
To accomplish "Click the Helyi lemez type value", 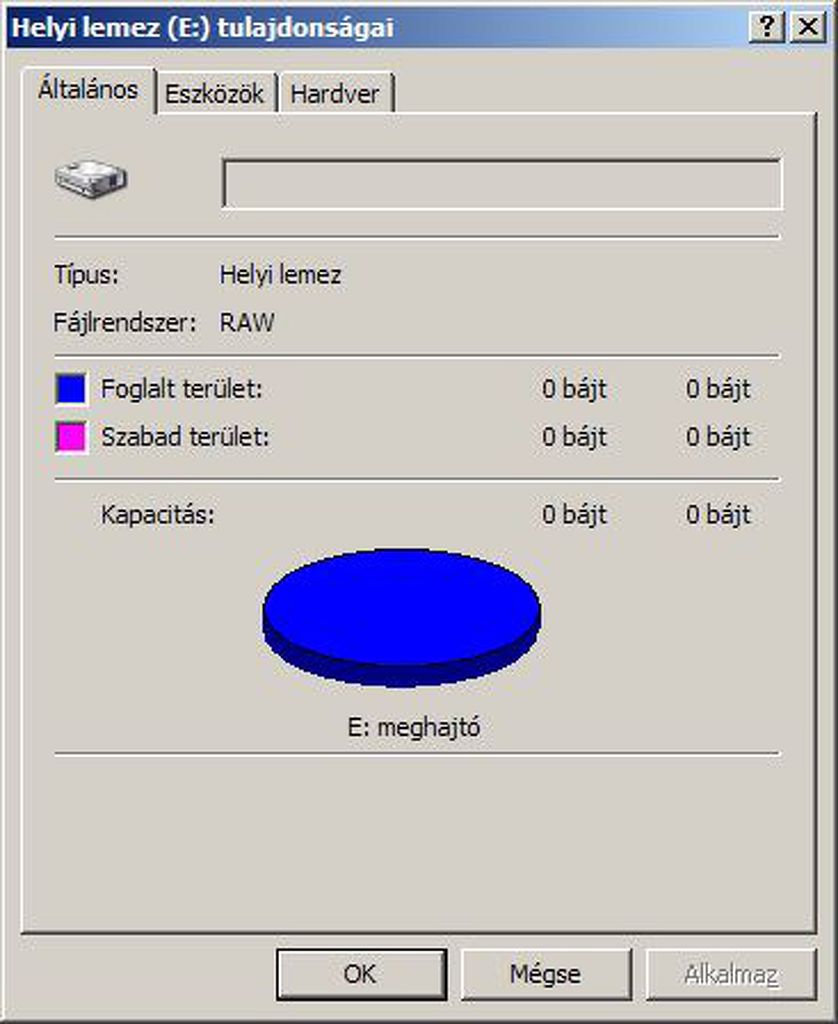I will (280, 275).
